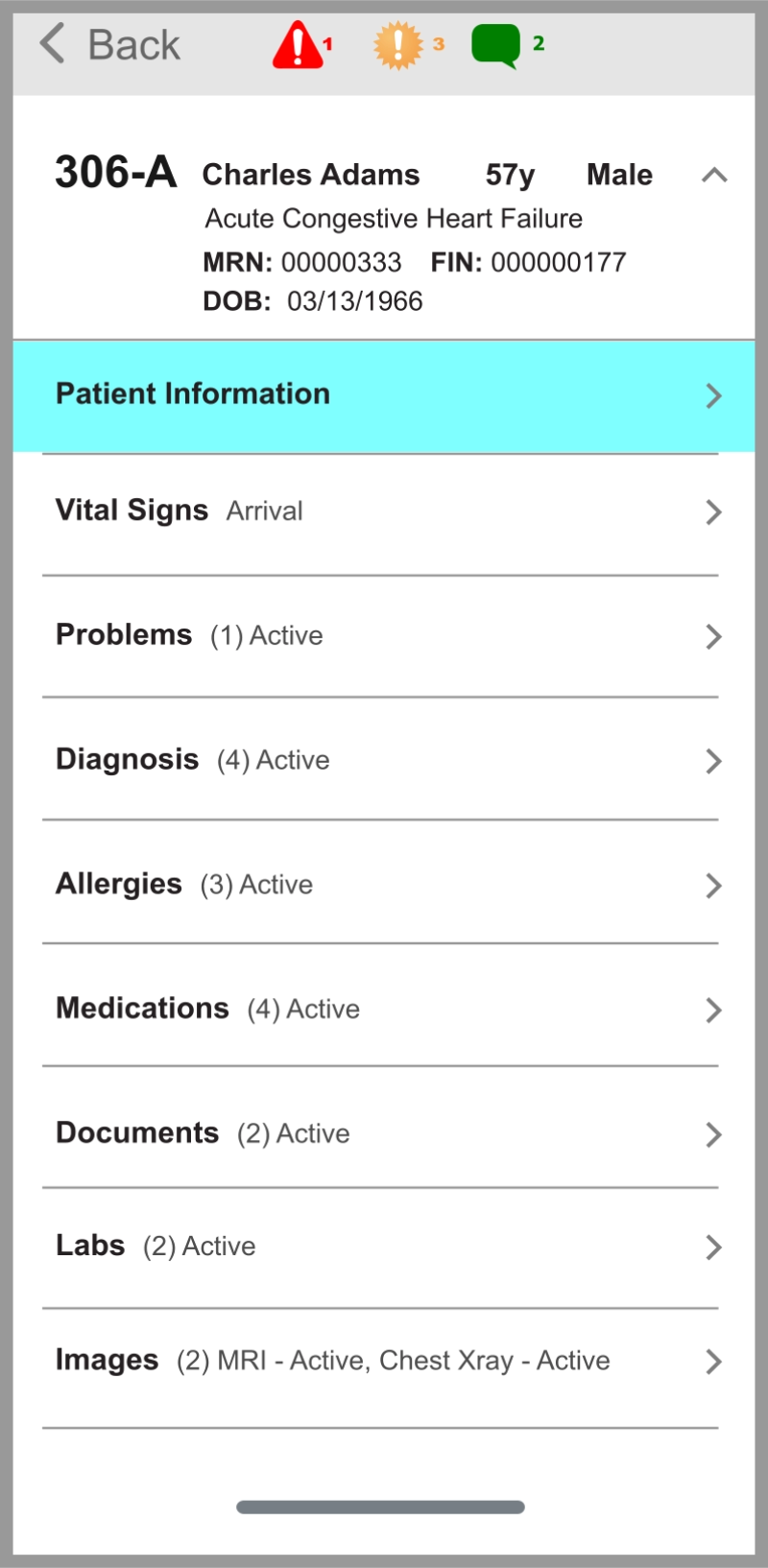Expand Vital Signs row chevron
The image size is (768, 1568).
[x=713, y=511]
